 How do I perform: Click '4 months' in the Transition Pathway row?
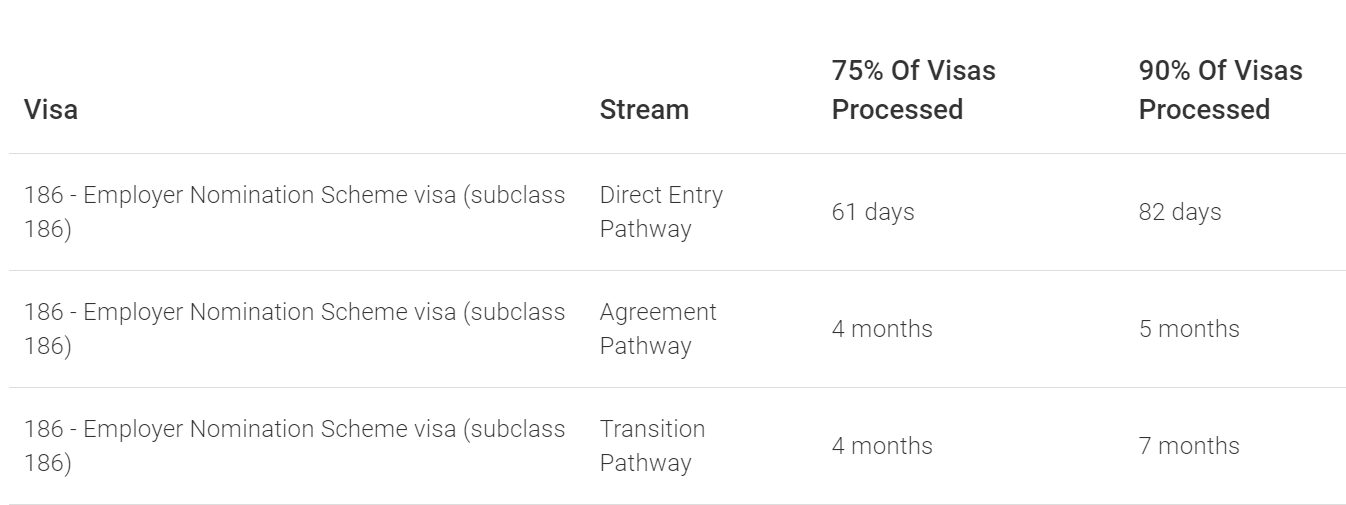point(882,446)
